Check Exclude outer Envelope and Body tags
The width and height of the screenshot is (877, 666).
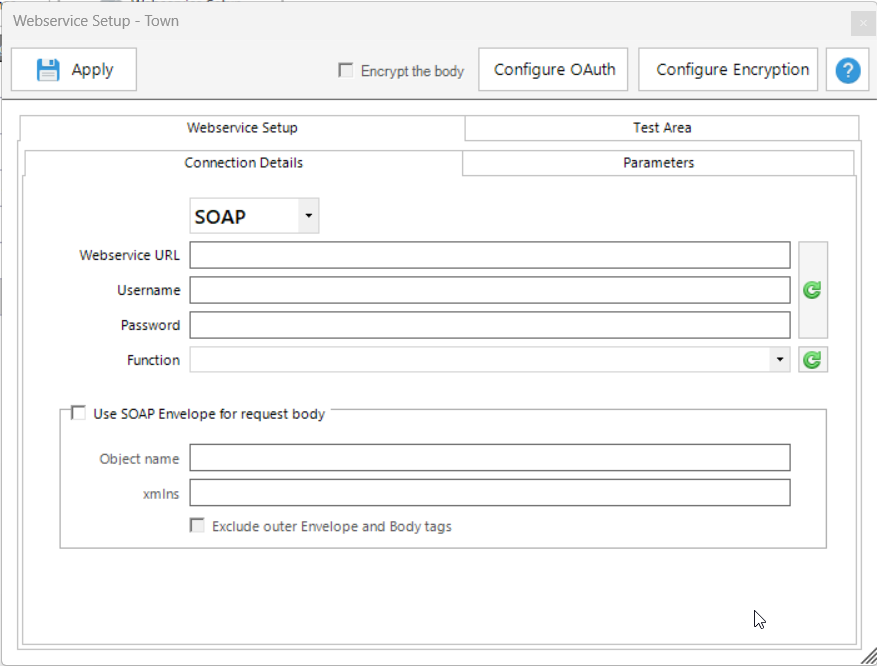click(198, 526)
